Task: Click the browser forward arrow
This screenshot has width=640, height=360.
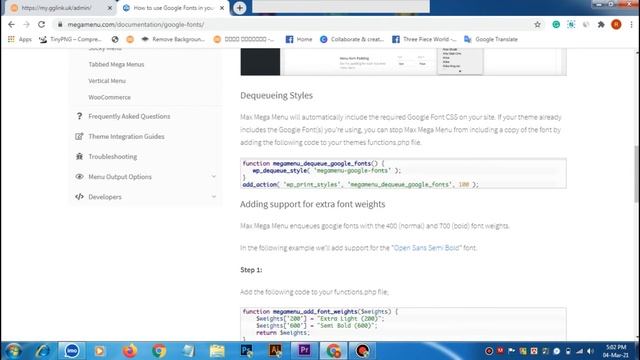Action: point(27,24)
